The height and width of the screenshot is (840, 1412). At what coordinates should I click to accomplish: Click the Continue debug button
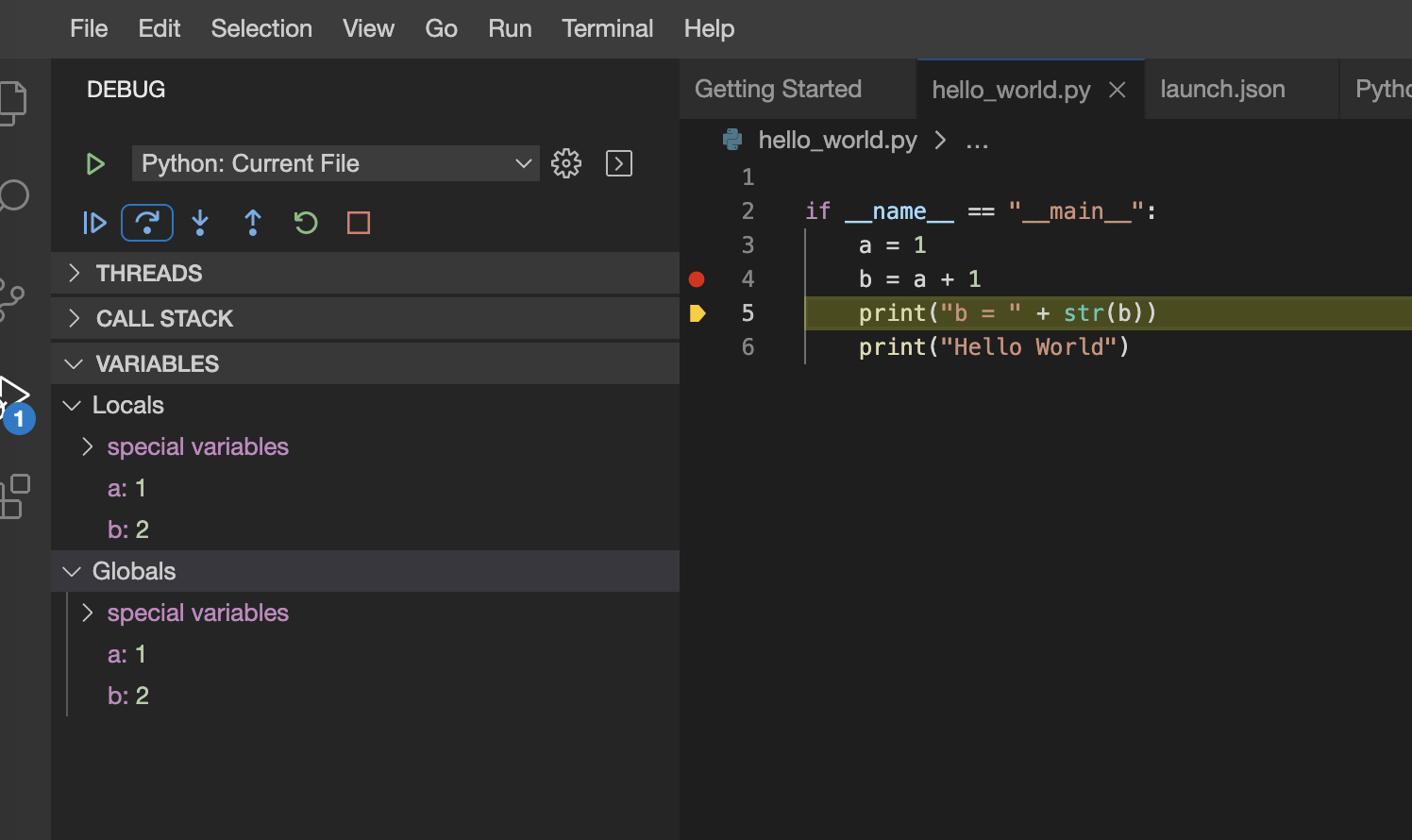coord(94,223)
